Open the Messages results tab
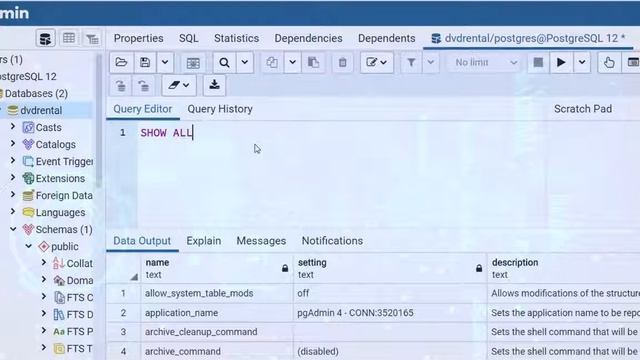This screenshot has height=360, width=640. (x=261, y=241)
